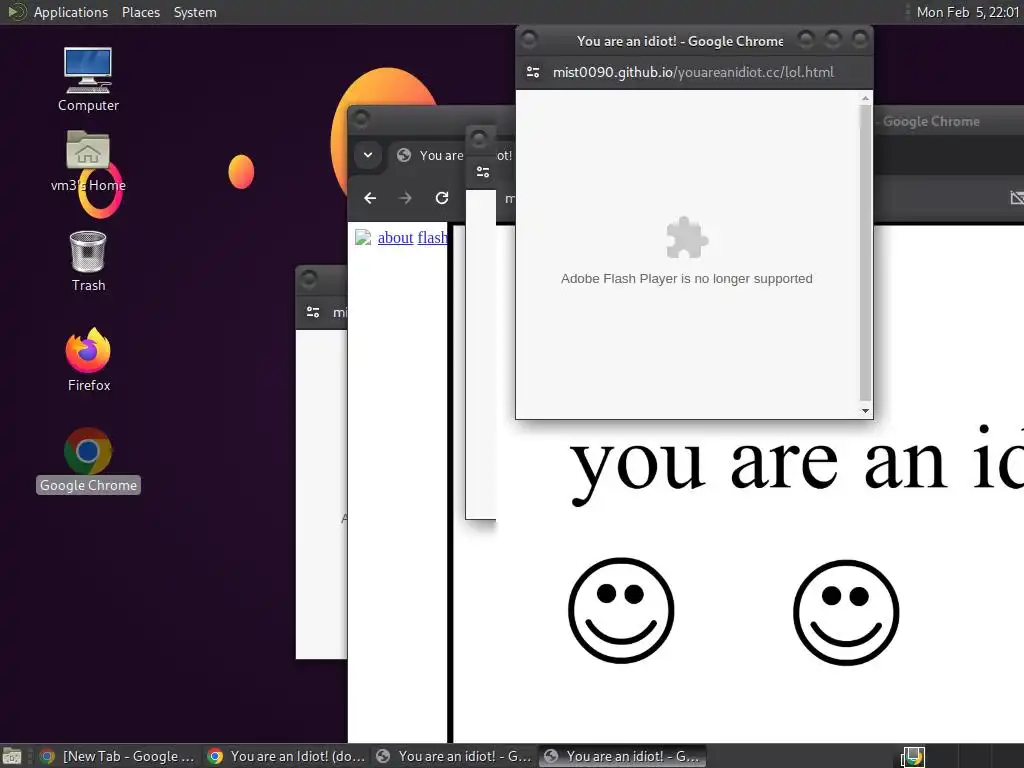1024x768 pixels.
Task: Click the window menu button of leftmost popup
Action: point(309,280)
